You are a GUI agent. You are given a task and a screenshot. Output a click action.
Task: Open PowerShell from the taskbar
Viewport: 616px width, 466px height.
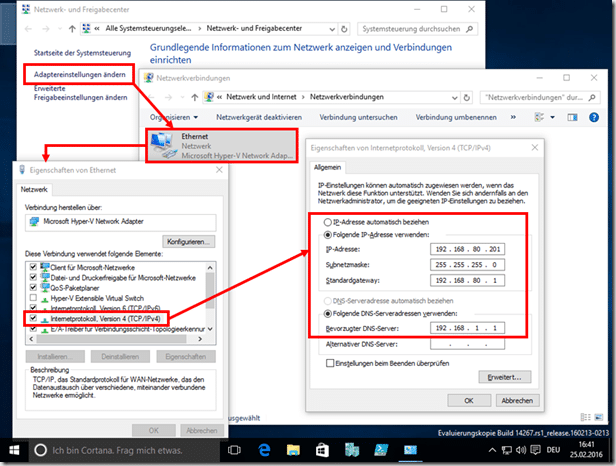coord(381,450)
